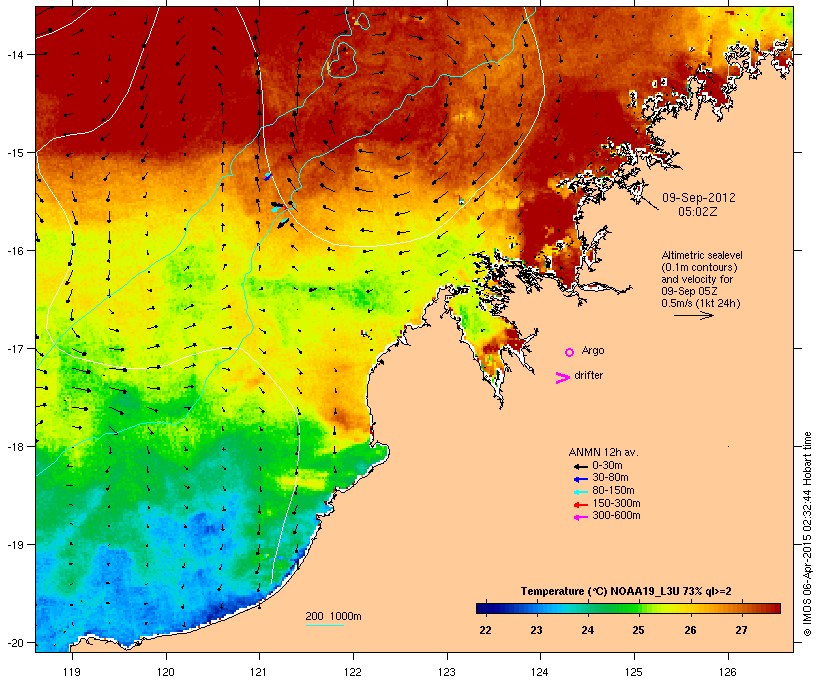Click the red 150-300m arrow legend icon

(580, 505)
